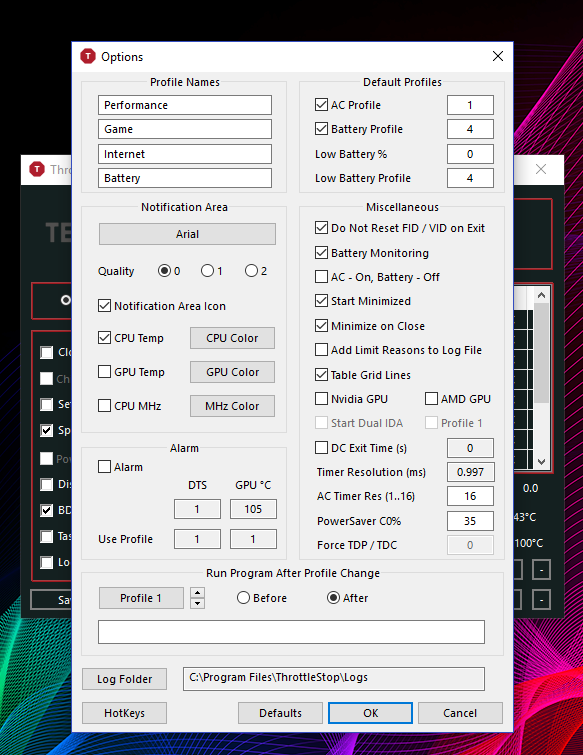Viewport: 583px width, 755px height.
Task: Edit the Battery profile name field
Action: click(x=185, y=178)
